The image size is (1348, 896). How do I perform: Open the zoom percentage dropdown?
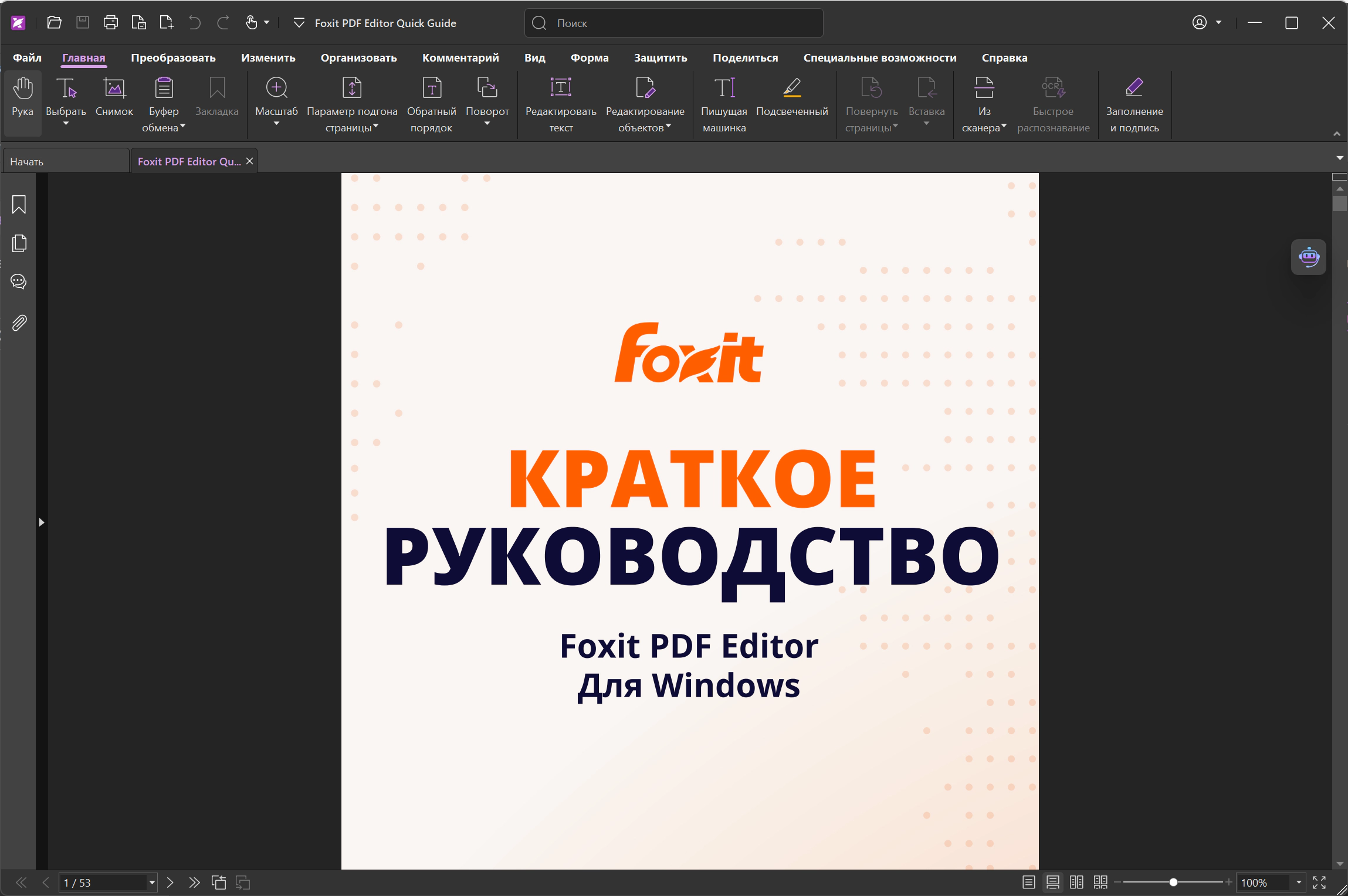click(1299, 883)
